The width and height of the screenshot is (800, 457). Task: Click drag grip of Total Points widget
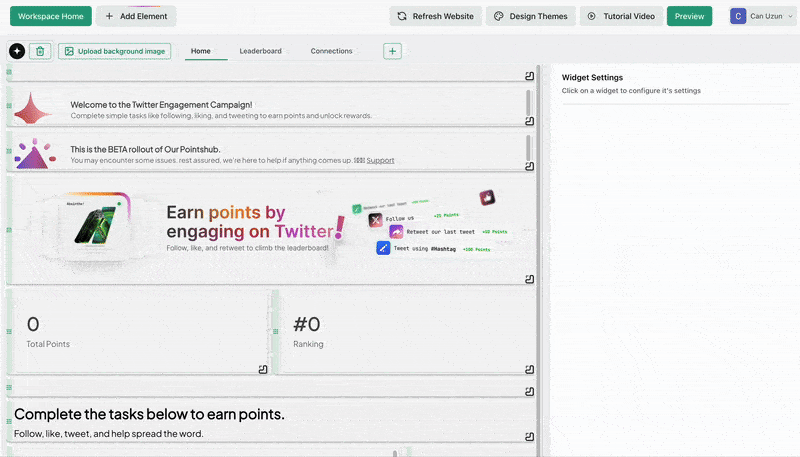pos(9,332)
